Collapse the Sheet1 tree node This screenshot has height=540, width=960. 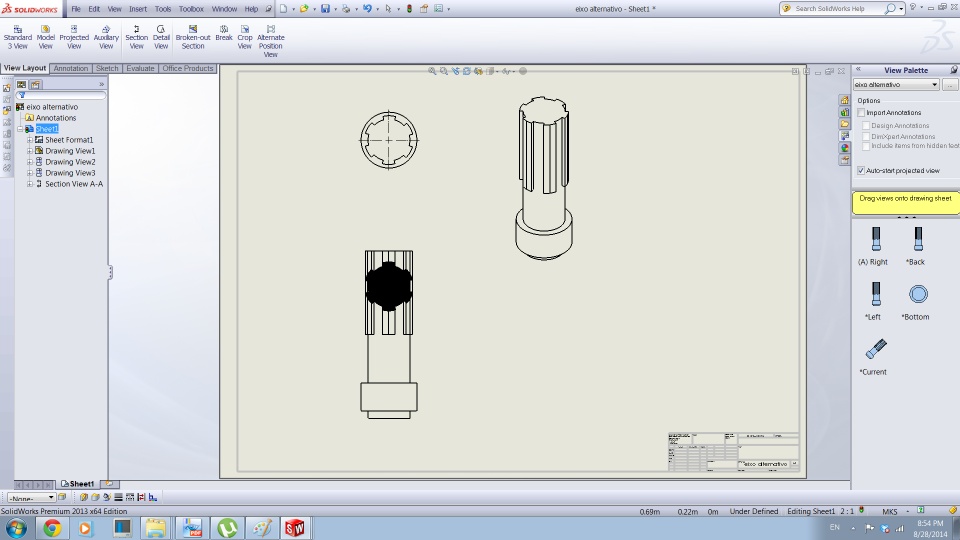pos(20,129)
